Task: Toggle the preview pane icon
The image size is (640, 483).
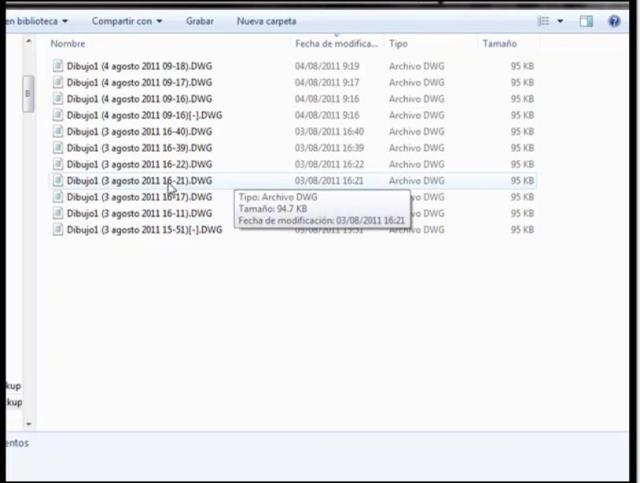Action: 587,21
